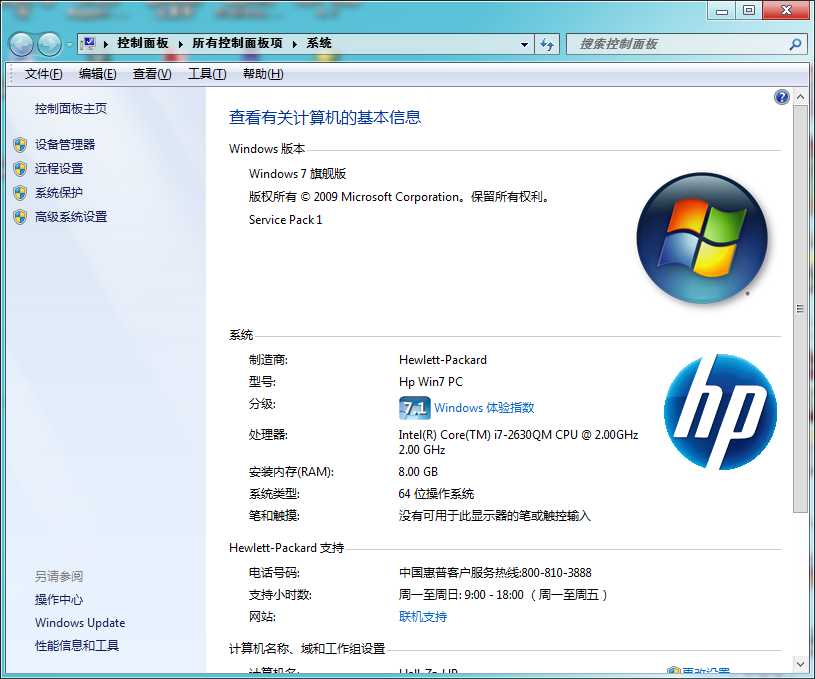Click the Intel Core i7-2630QM processor text
Viewport: 815px width, 679px height.
point(518,442)
